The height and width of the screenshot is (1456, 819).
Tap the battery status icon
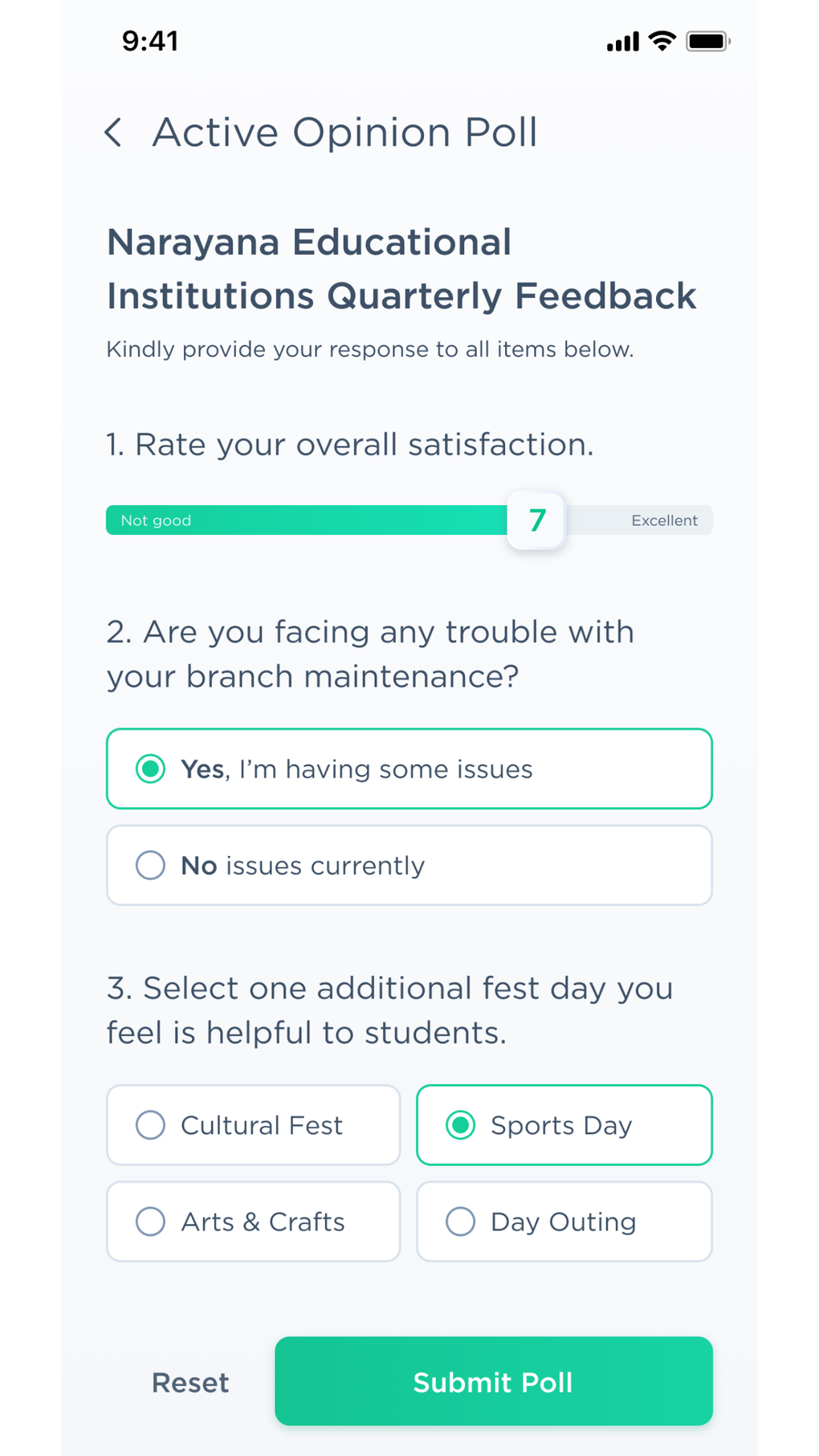coord(707,41)
